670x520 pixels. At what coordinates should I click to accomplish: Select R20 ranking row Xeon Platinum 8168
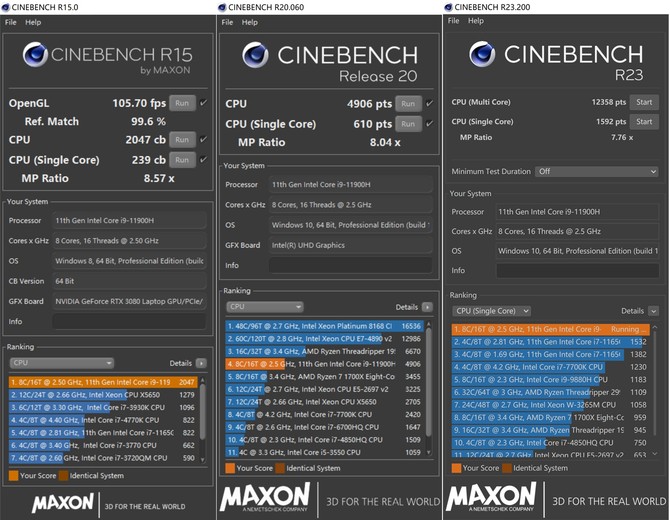coord(324,326)
